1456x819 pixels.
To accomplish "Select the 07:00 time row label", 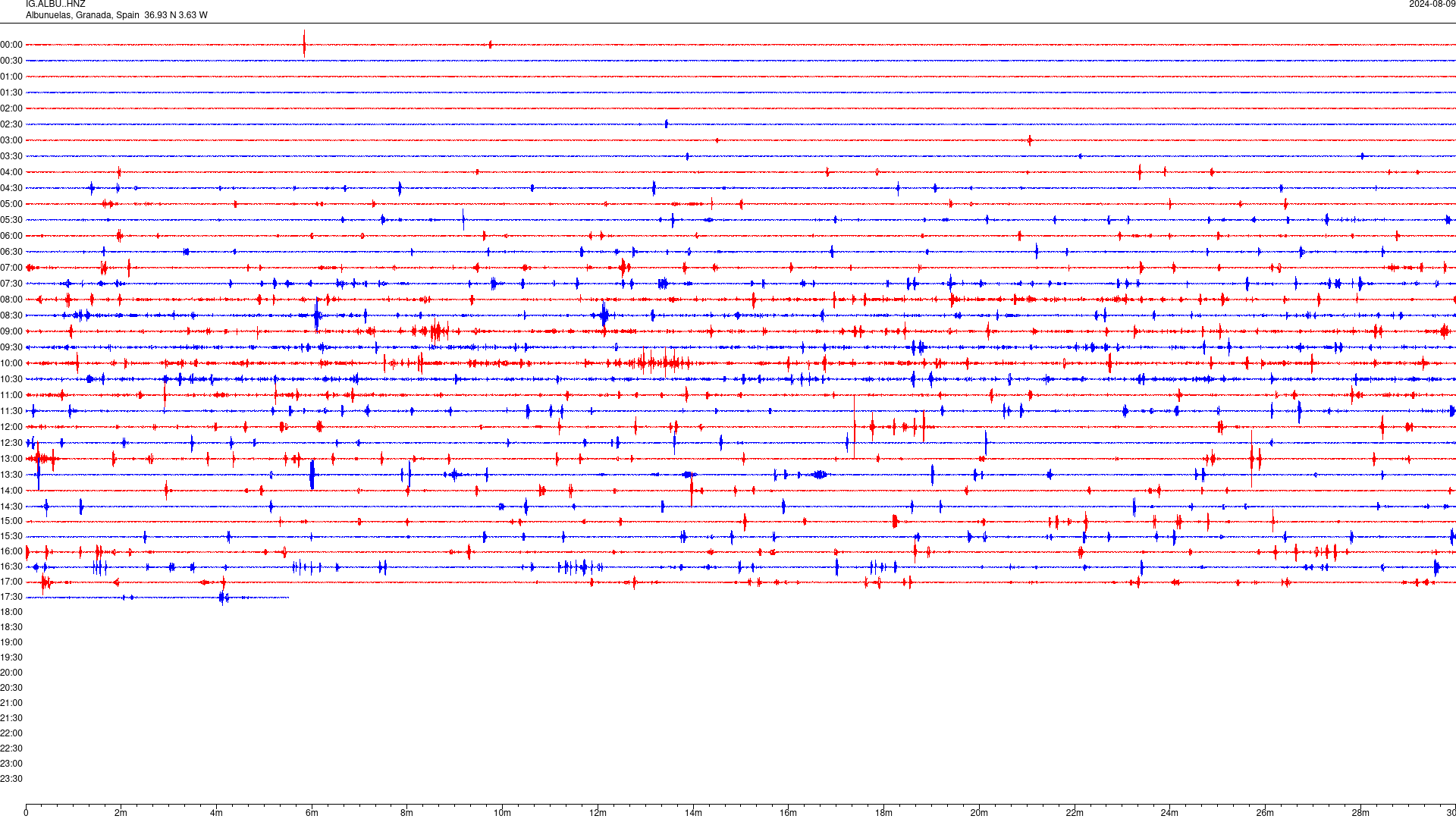I will coord(11,268).
